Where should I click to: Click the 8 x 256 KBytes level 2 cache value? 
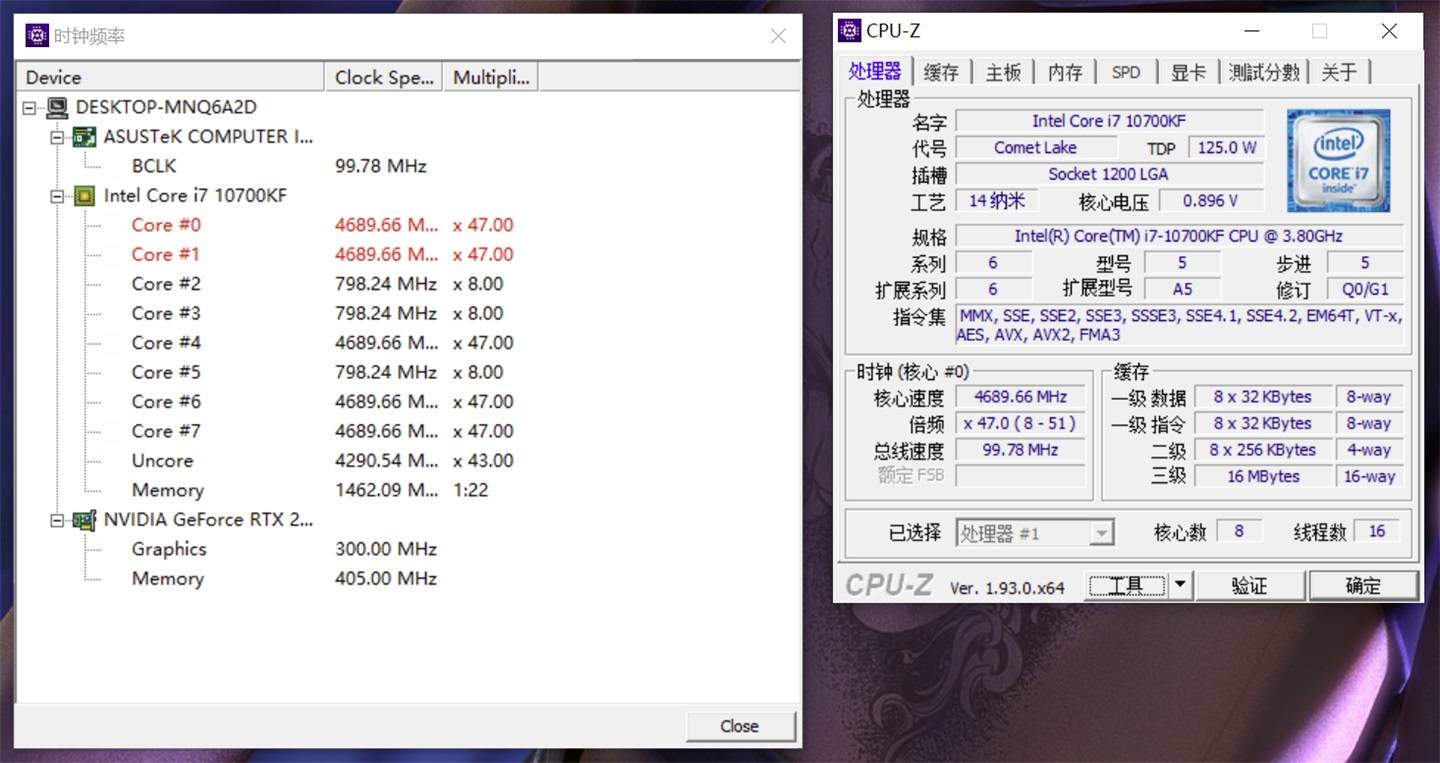point(1263,450)
